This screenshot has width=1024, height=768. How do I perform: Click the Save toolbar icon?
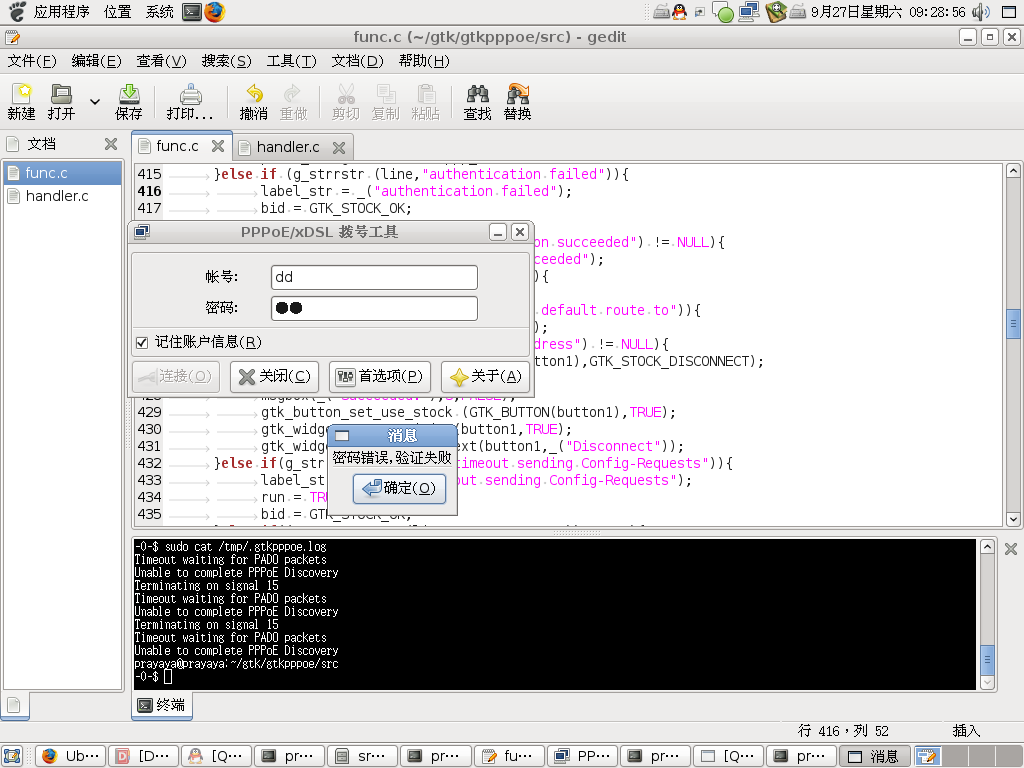click(x=129, y=102)
